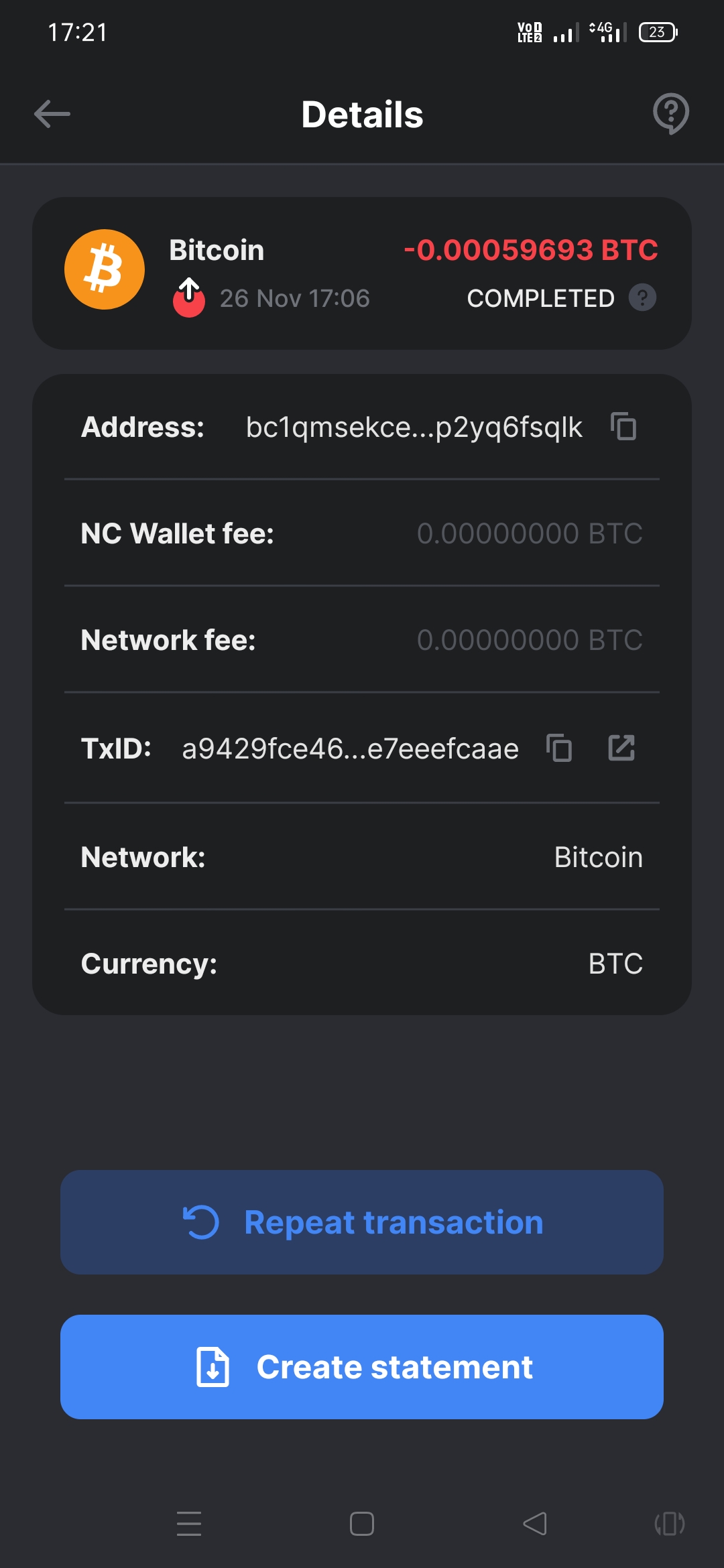Viewport: 724px width, 1568px height.
Task: Tap the Network fee row value
Action: (x=530, y=640)
